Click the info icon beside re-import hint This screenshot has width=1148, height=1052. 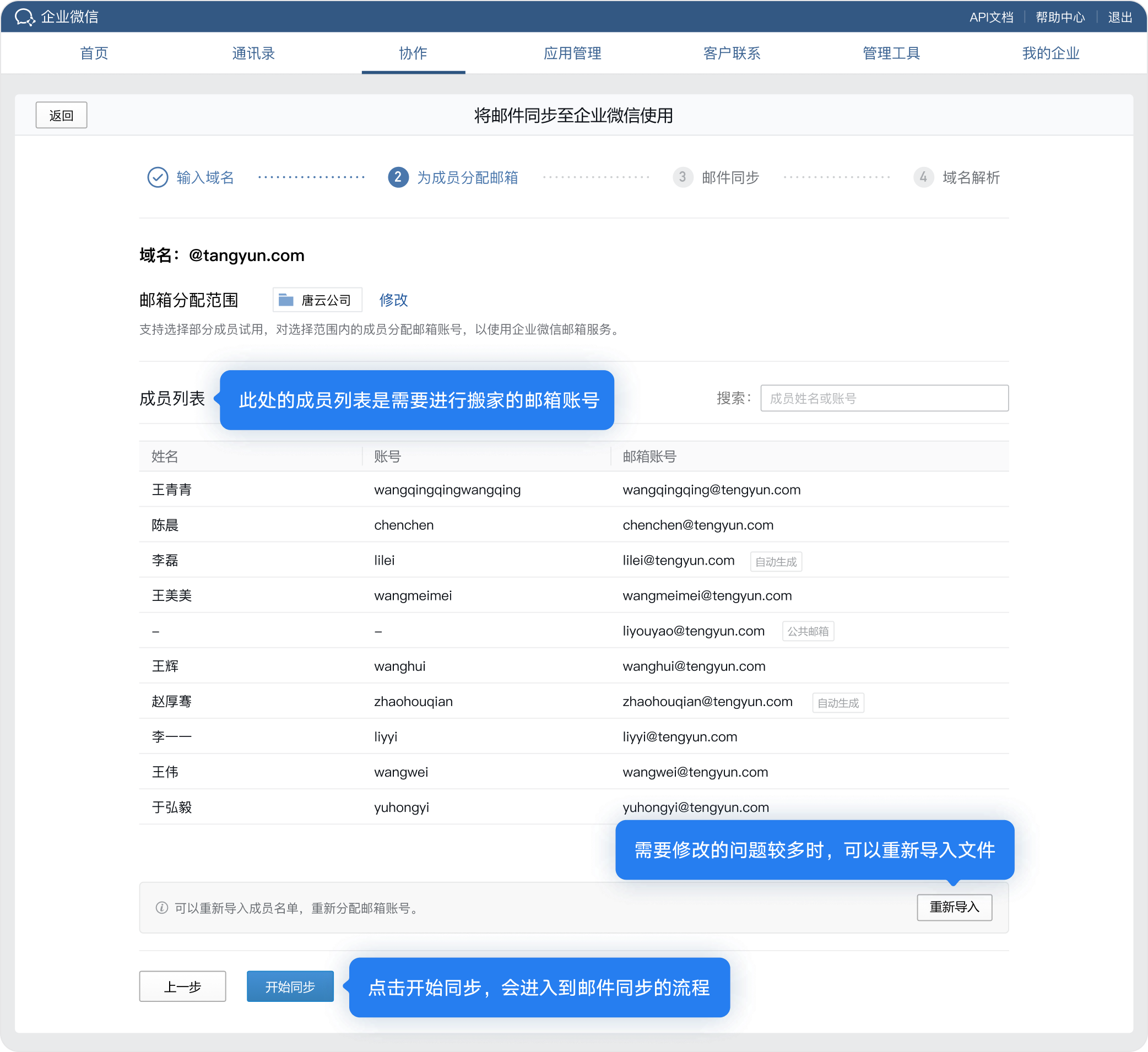162,907
